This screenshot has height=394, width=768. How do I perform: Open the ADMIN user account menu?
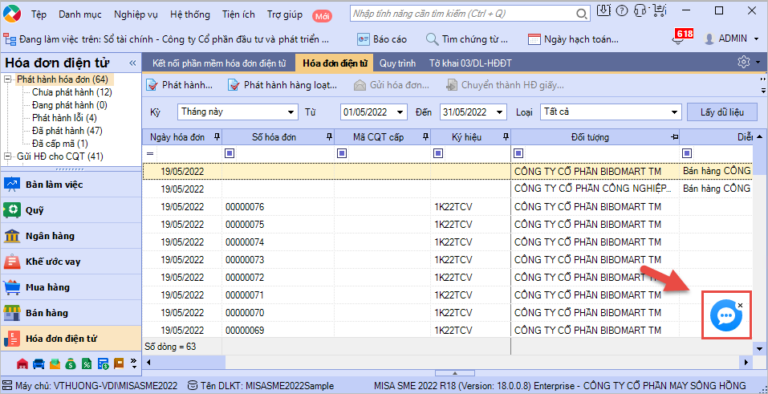(731, 39)
